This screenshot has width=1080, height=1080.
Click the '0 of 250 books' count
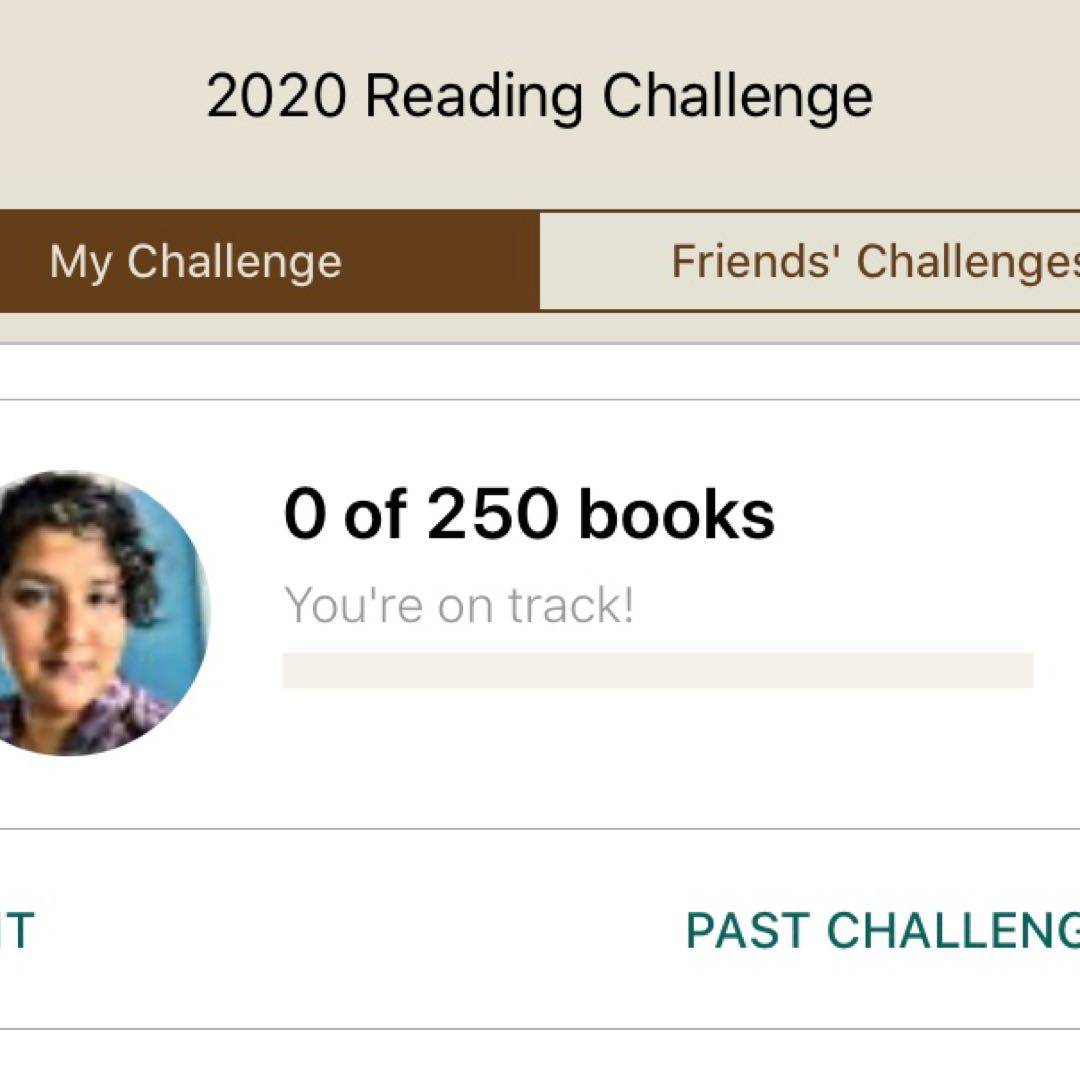(529, 514)
